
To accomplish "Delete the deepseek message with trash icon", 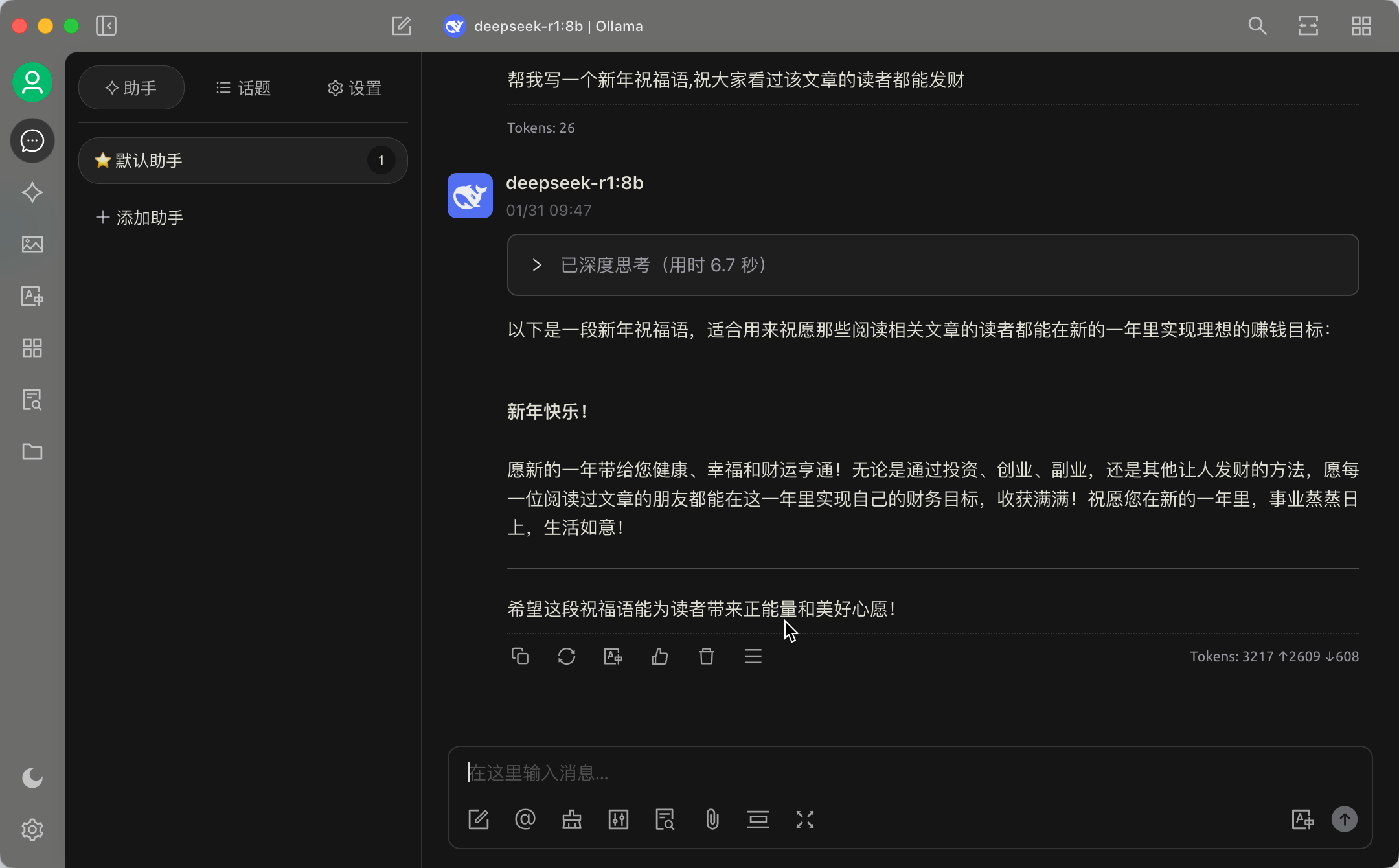I will coord(707,656).
